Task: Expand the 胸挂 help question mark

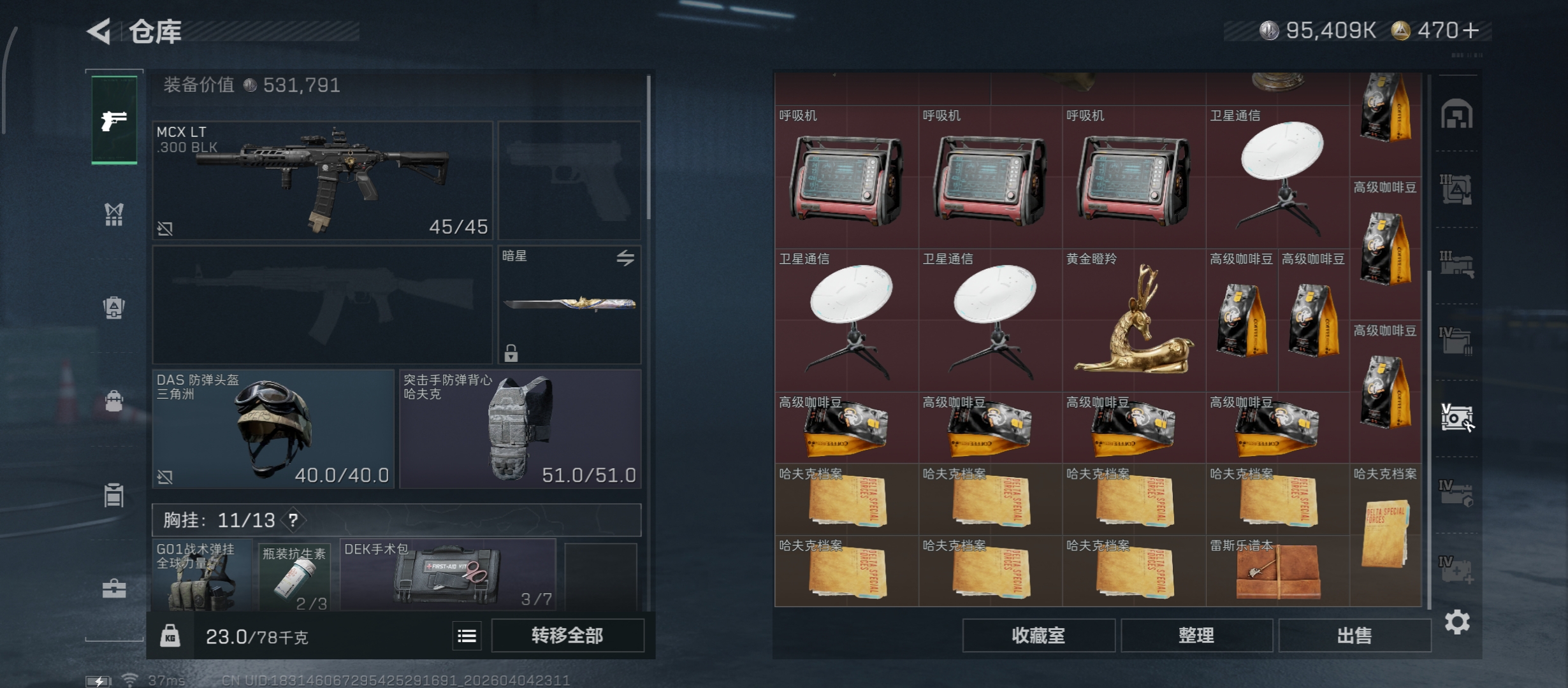Action: click(293, 520)
